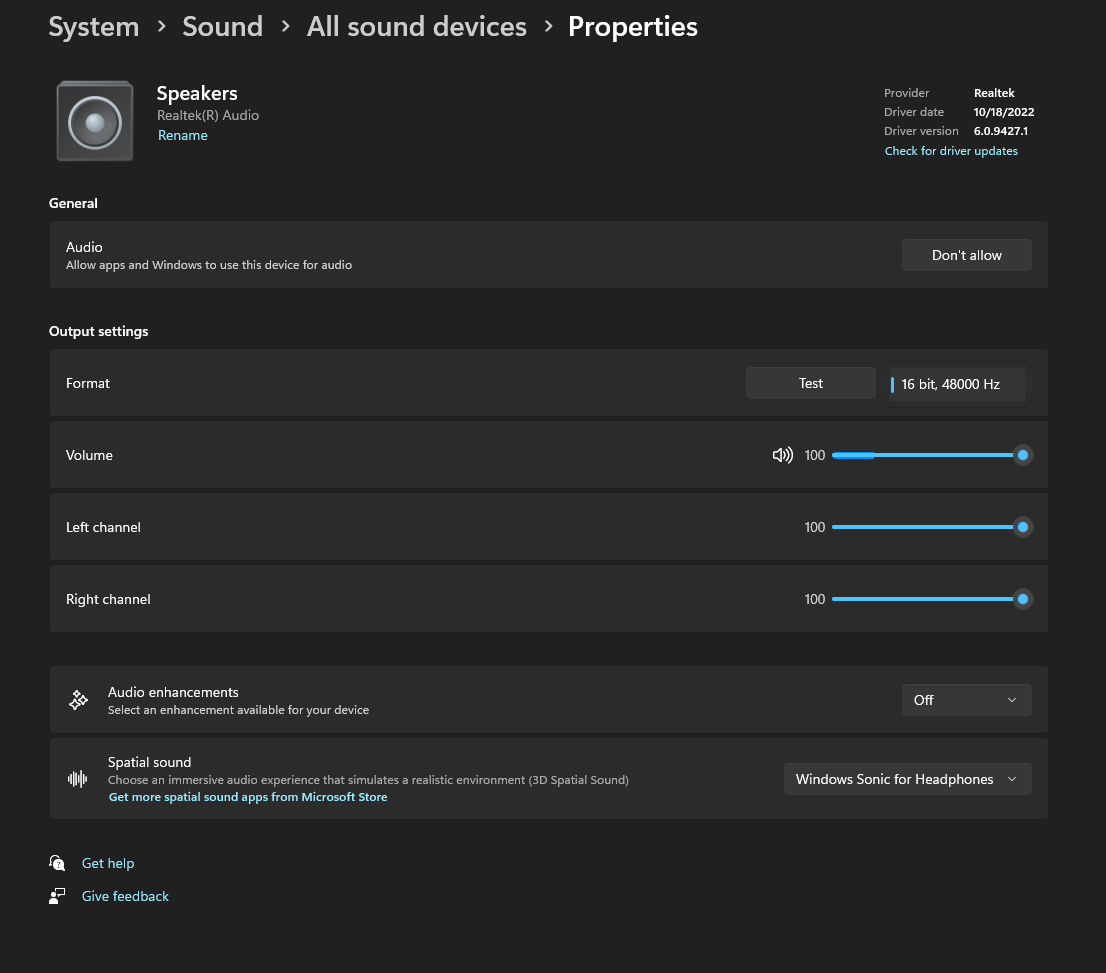Screen dimensions: 1106x973
Task: Click the Give feedback person icon
Action: click(x=57, y=896)
